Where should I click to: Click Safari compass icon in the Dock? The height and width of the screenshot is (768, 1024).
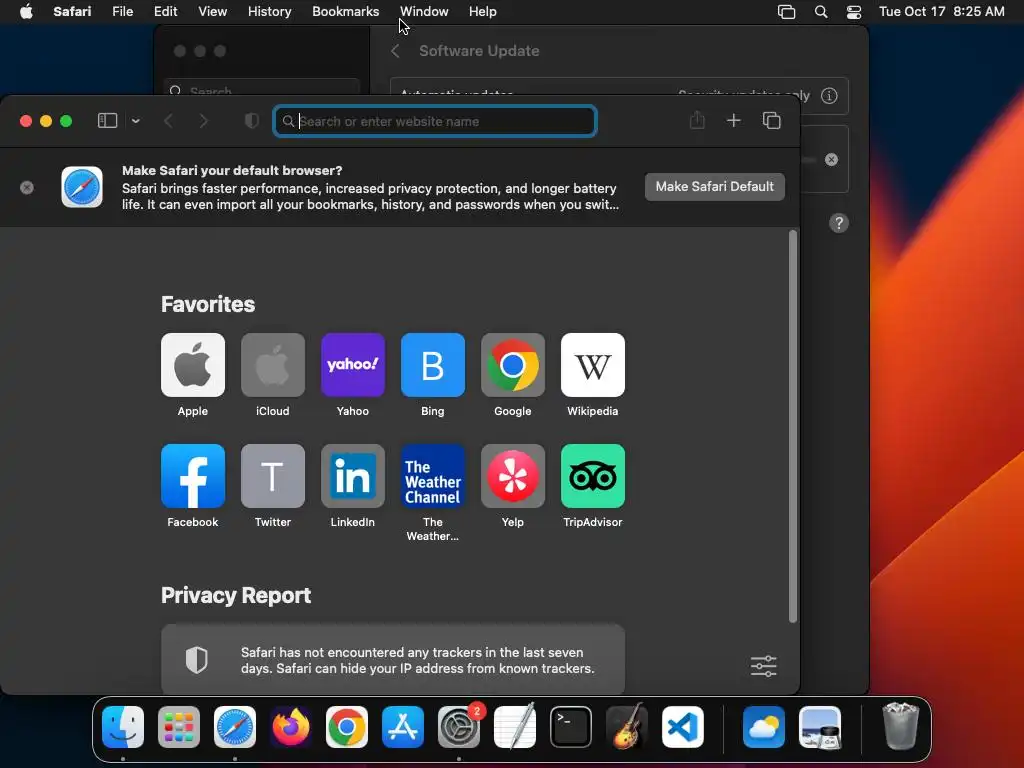coord(235,727)
